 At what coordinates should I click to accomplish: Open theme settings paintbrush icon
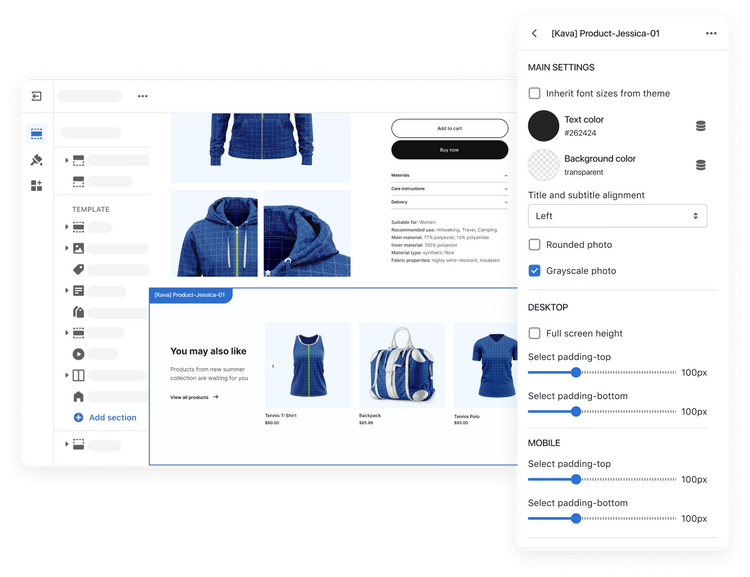click(37, 159)
